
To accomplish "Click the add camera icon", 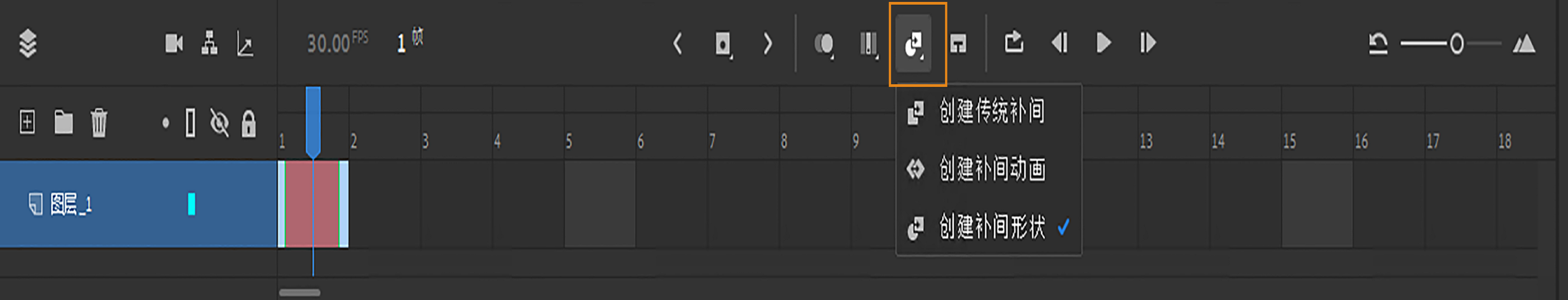I will click(174, 43).
